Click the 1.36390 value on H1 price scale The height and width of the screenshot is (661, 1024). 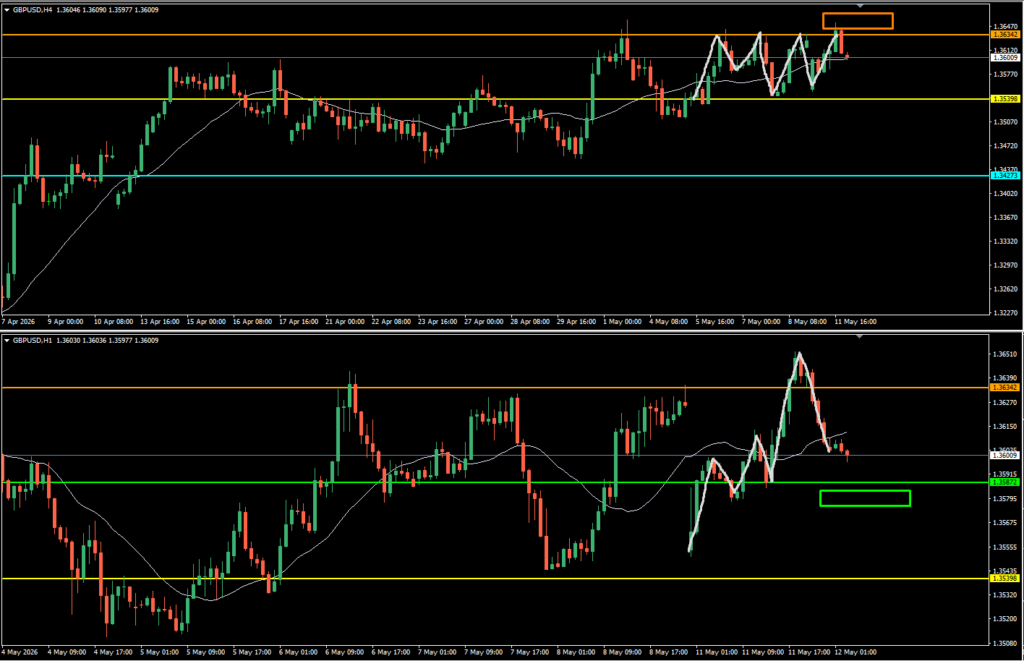tap(1005, 378)
